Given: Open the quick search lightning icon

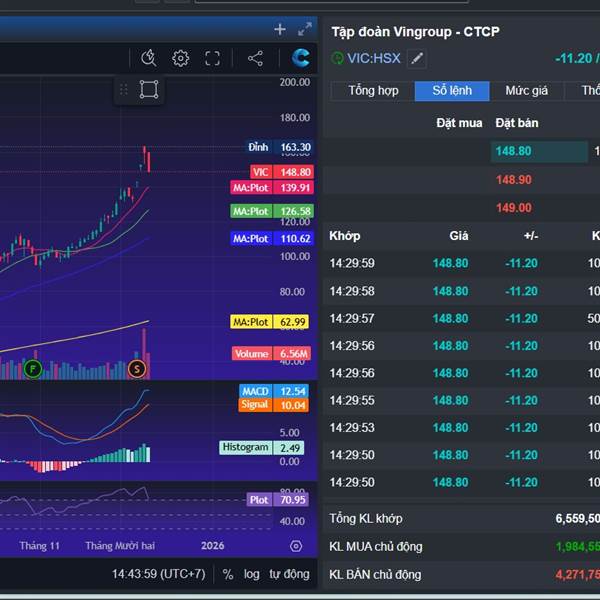Looking at the screenshot, I should pyautogui.click(x=148, y=59).
